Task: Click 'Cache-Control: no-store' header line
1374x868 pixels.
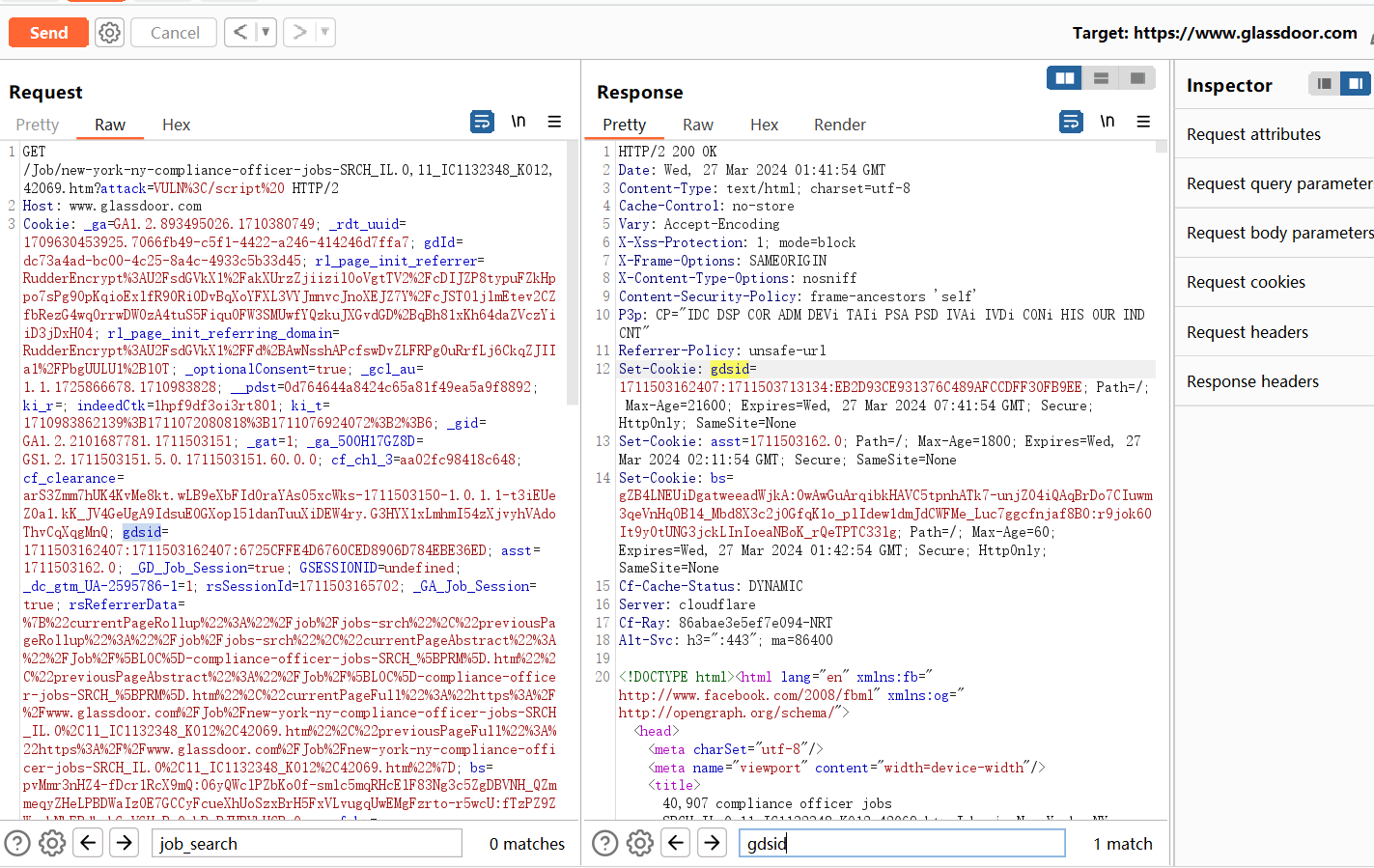Action: pos(706,206)
